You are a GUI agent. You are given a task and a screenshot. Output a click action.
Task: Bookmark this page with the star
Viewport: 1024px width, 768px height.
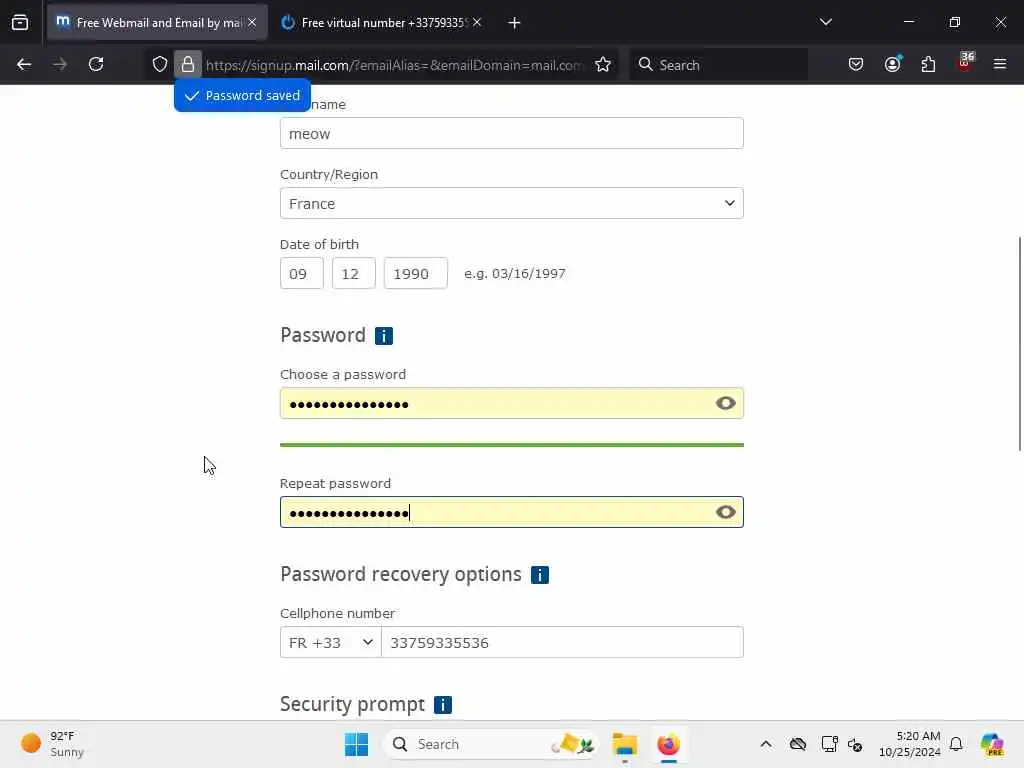coord(603,64)
